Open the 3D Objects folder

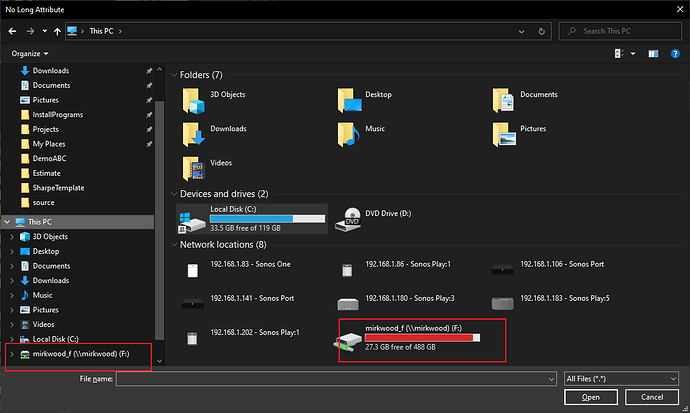(194, 100)
